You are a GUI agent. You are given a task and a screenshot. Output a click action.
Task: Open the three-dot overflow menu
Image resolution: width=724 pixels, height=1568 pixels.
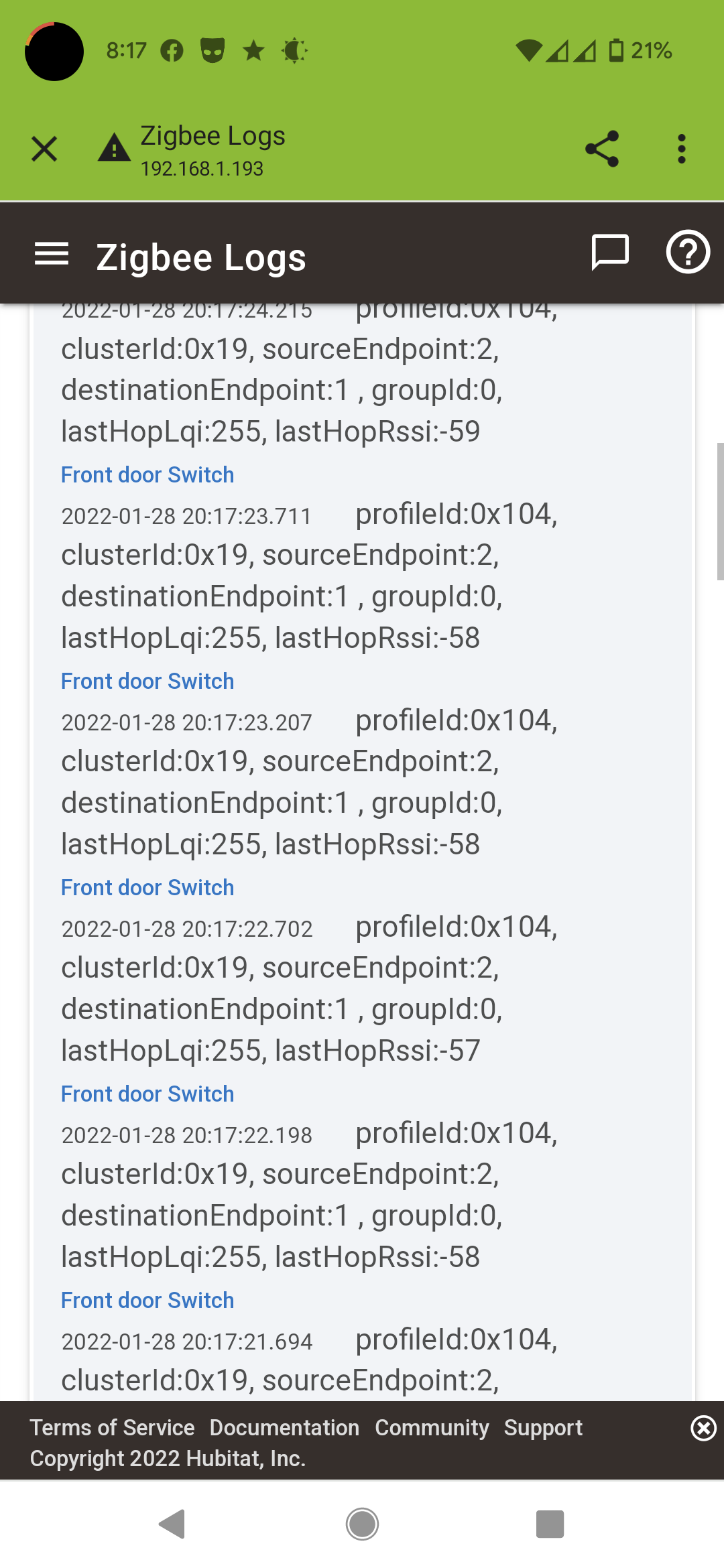point(681,149)
